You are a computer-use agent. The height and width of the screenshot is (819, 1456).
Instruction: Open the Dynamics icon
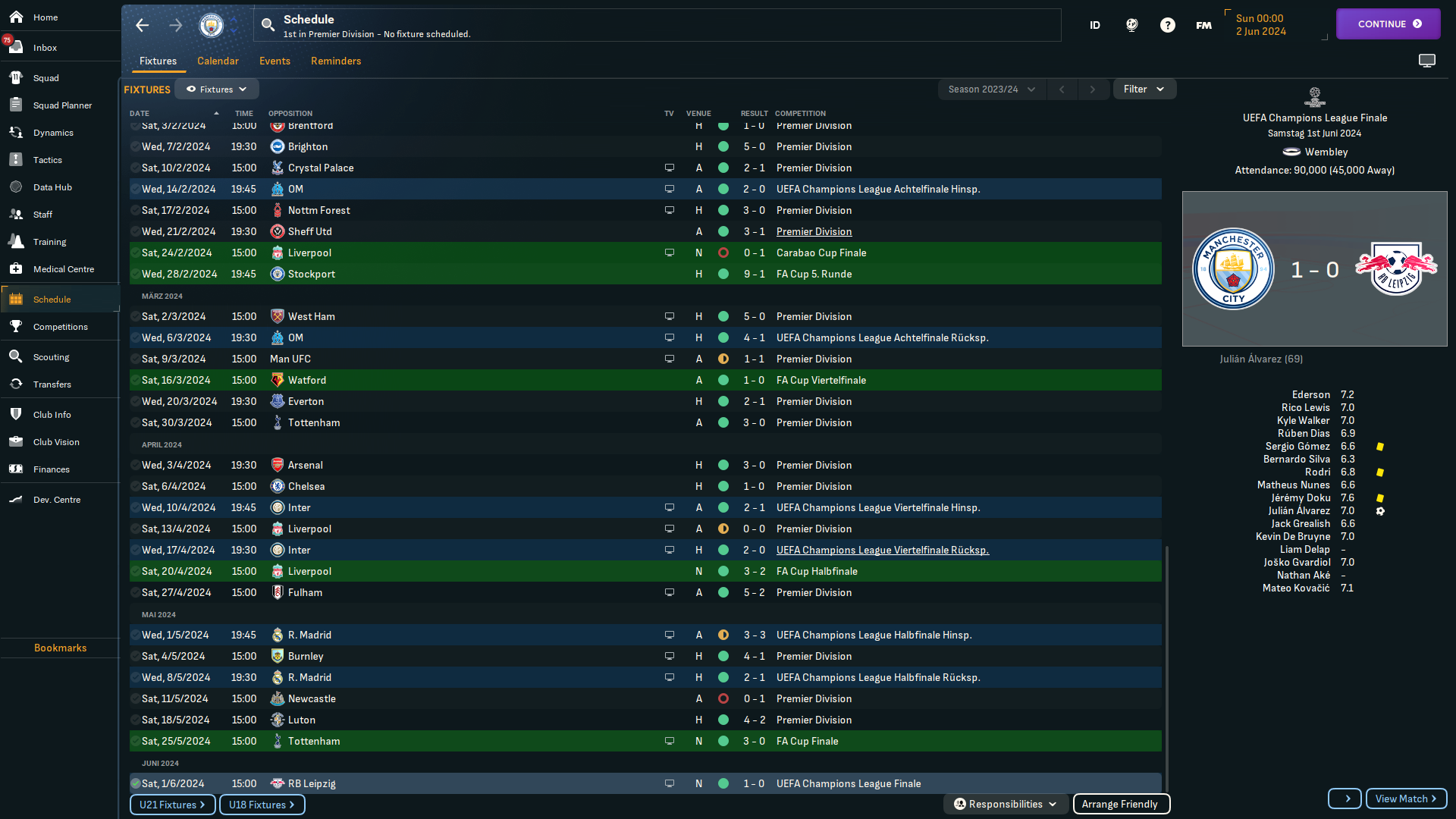tap(16, 132)
